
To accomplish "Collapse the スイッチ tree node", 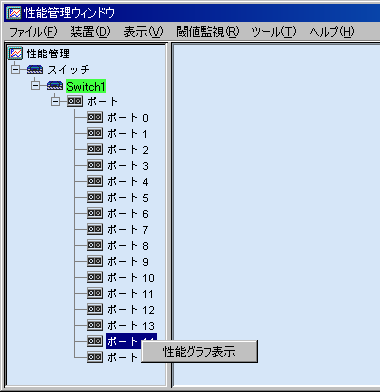I will [x=15, y=70].
